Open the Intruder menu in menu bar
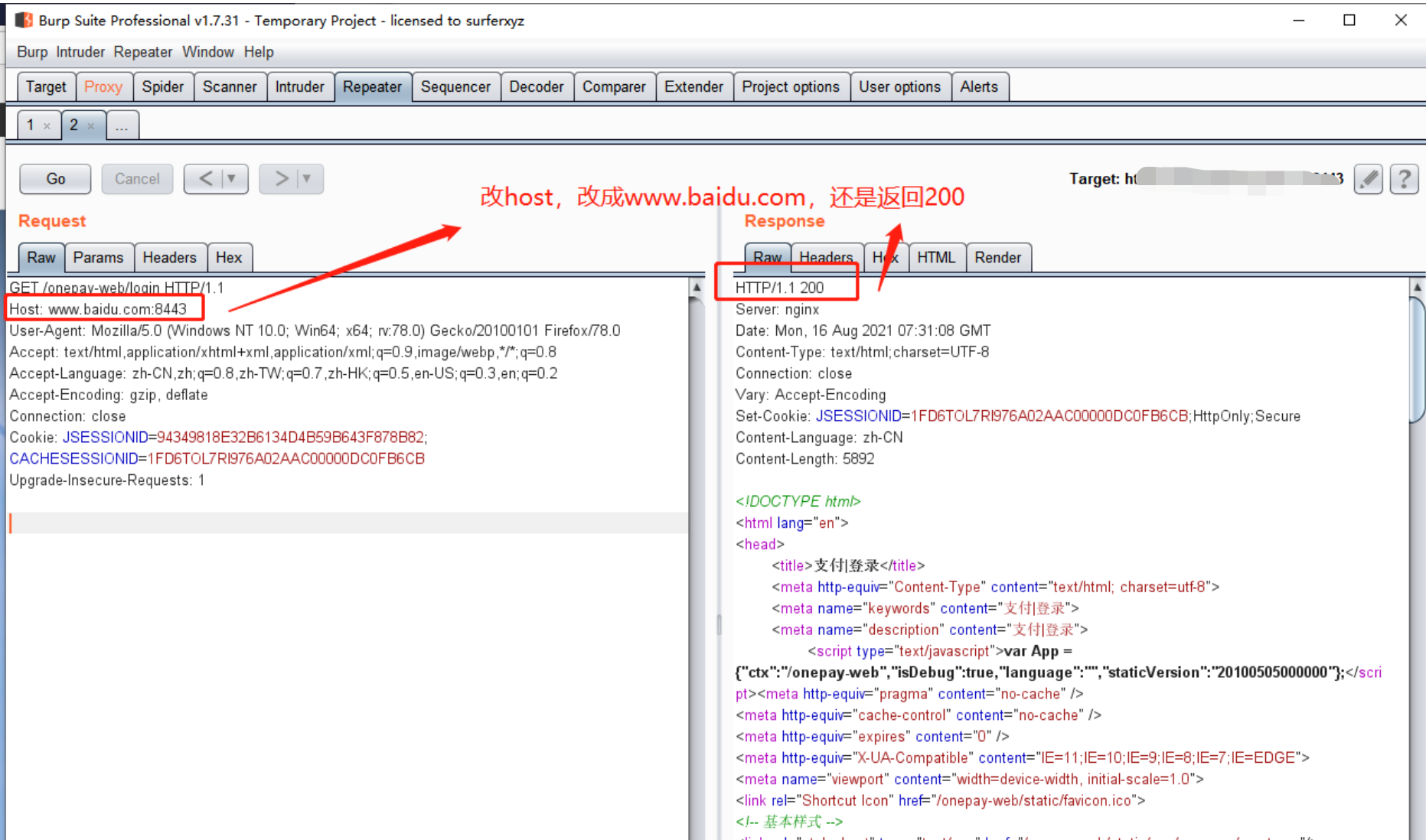The width and height of the screenshot is (1426, 840). click(x=80, y=52)
